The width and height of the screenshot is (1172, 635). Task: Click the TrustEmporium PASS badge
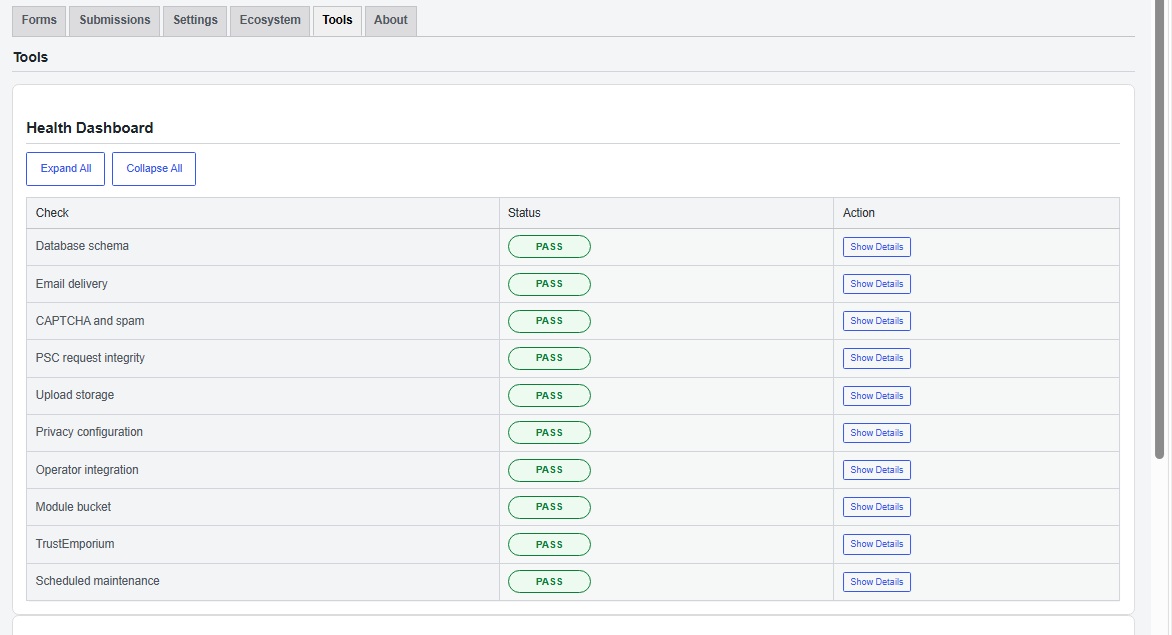549,544
